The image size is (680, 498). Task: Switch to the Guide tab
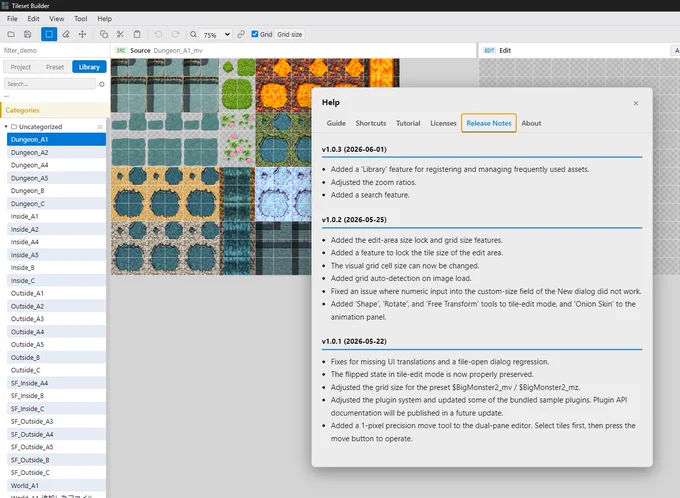pyautogui.click(x=336, y=123)
